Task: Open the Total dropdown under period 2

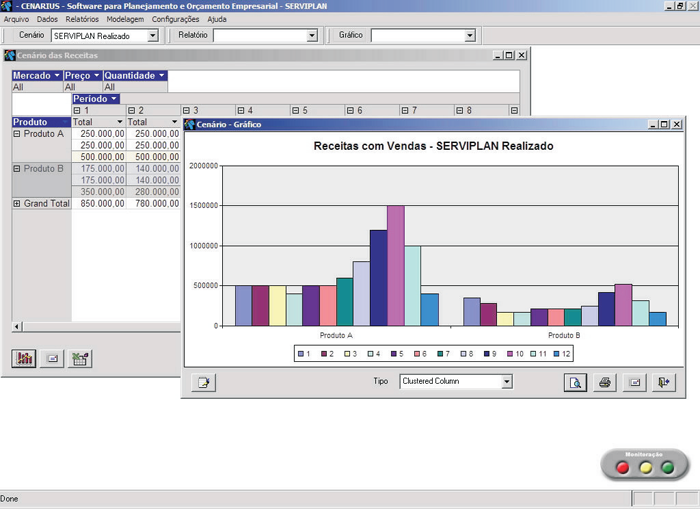Action: coord(175,122)
